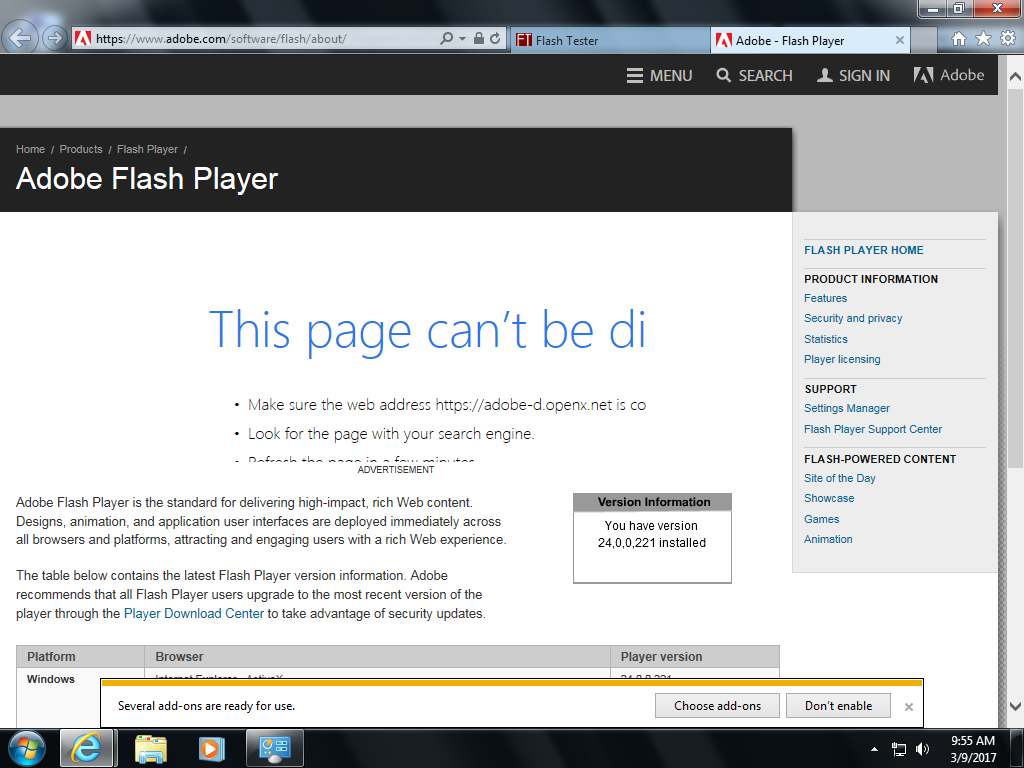Click the Adobe logo in header
Image resolution: width=1024 pixels, height=768 pixels.
(948, 75)
